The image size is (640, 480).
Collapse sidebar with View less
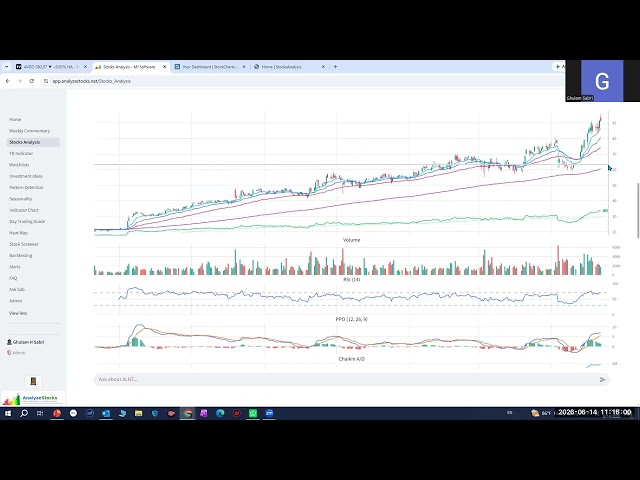18,313
